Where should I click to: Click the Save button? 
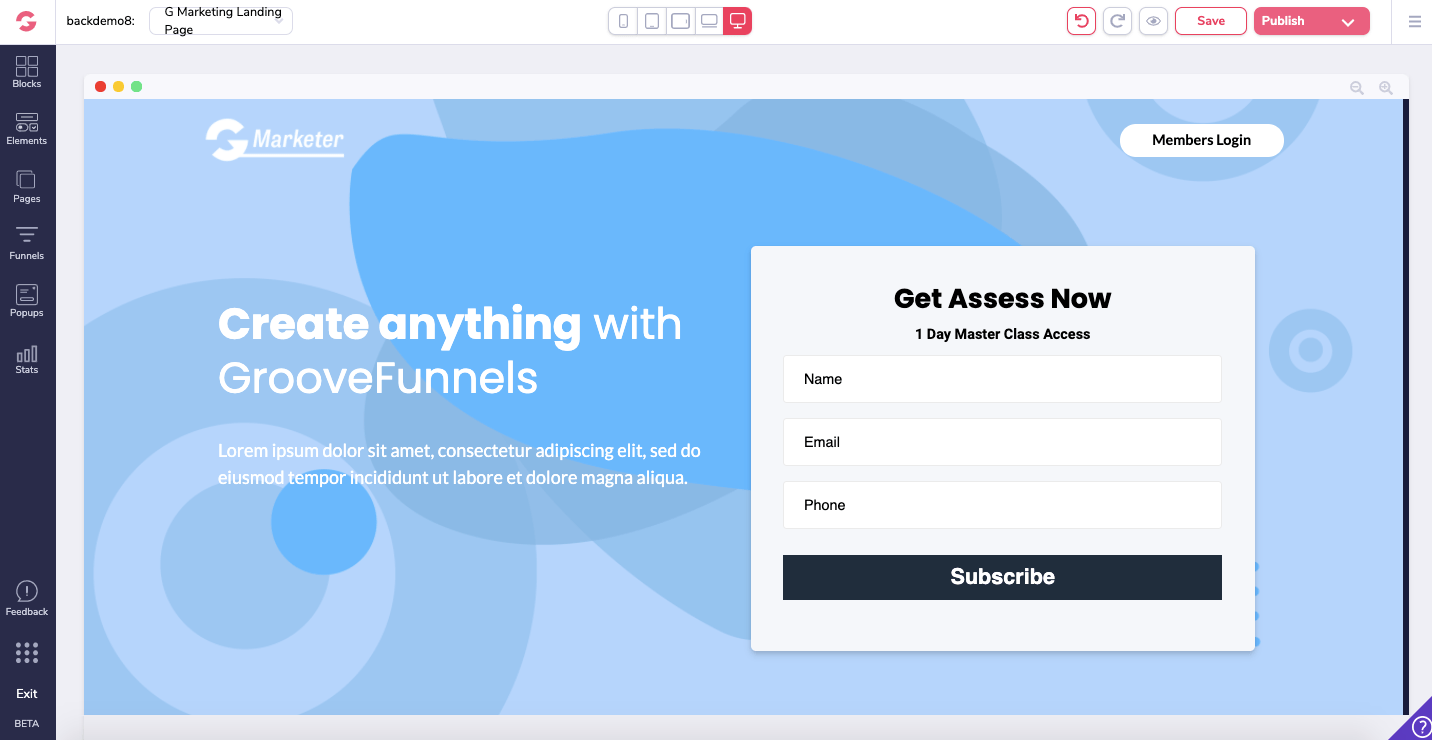point(1210,21)
